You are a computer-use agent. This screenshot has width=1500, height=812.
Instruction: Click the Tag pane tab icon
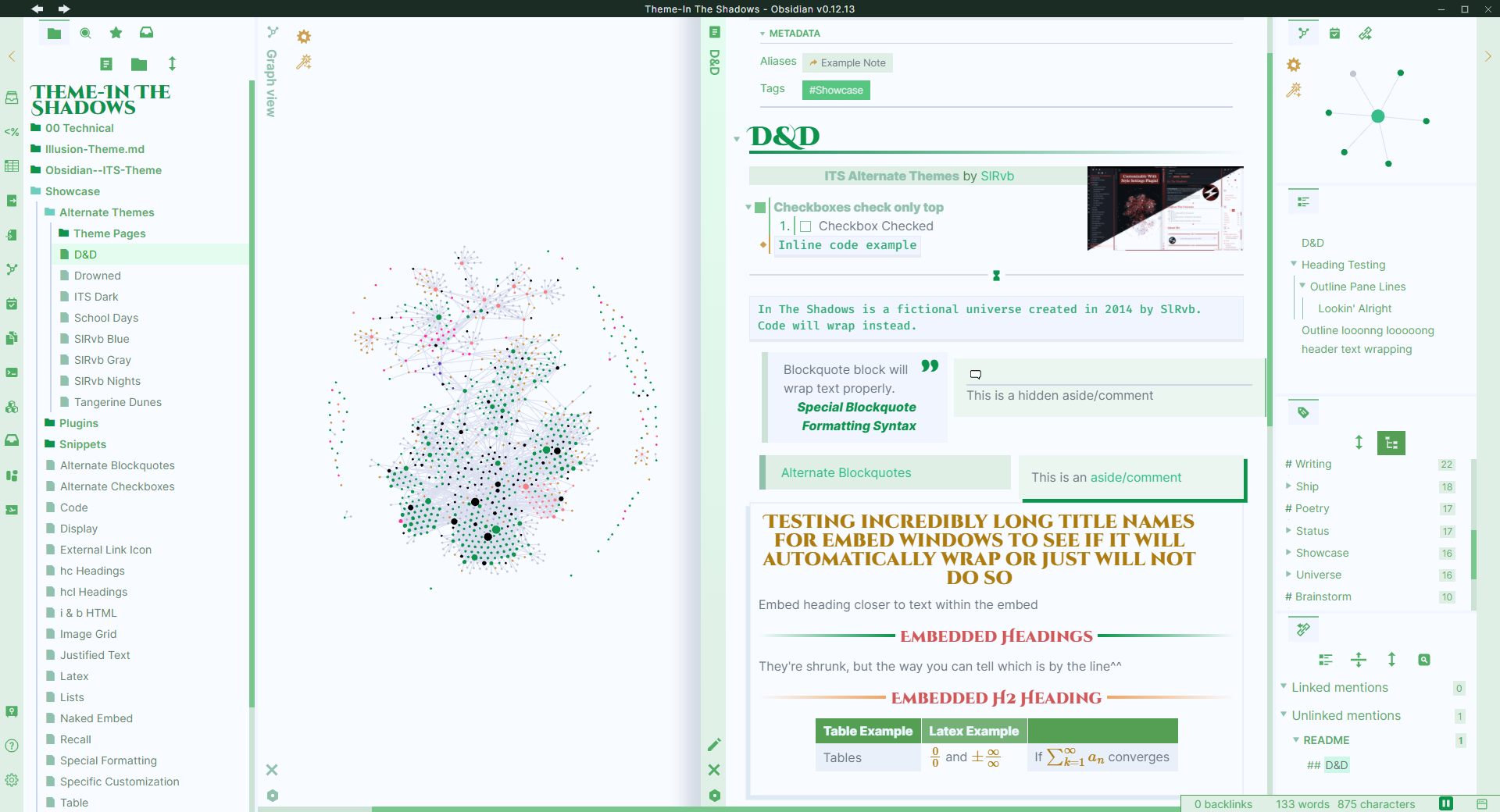coord(1303,412)
